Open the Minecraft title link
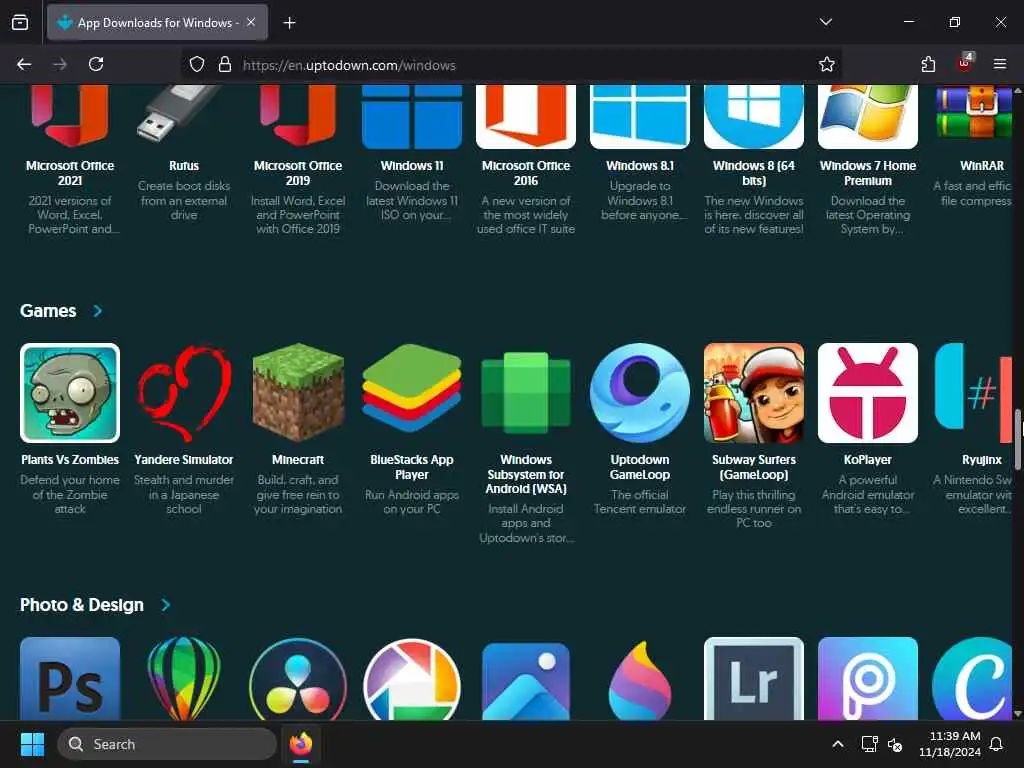1024x768 pixels. pos(298,460)
